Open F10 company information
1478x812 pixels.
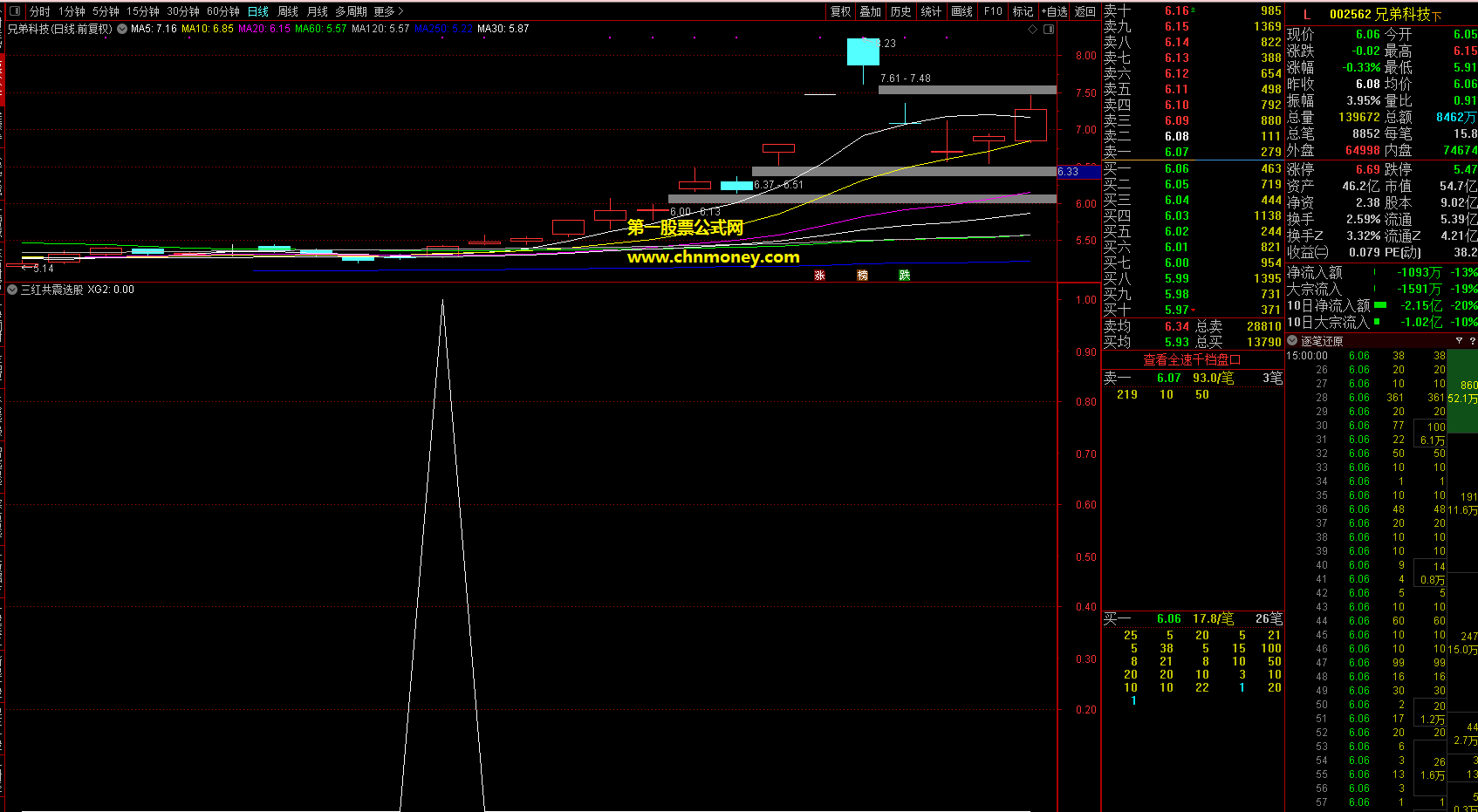(993, 11)
